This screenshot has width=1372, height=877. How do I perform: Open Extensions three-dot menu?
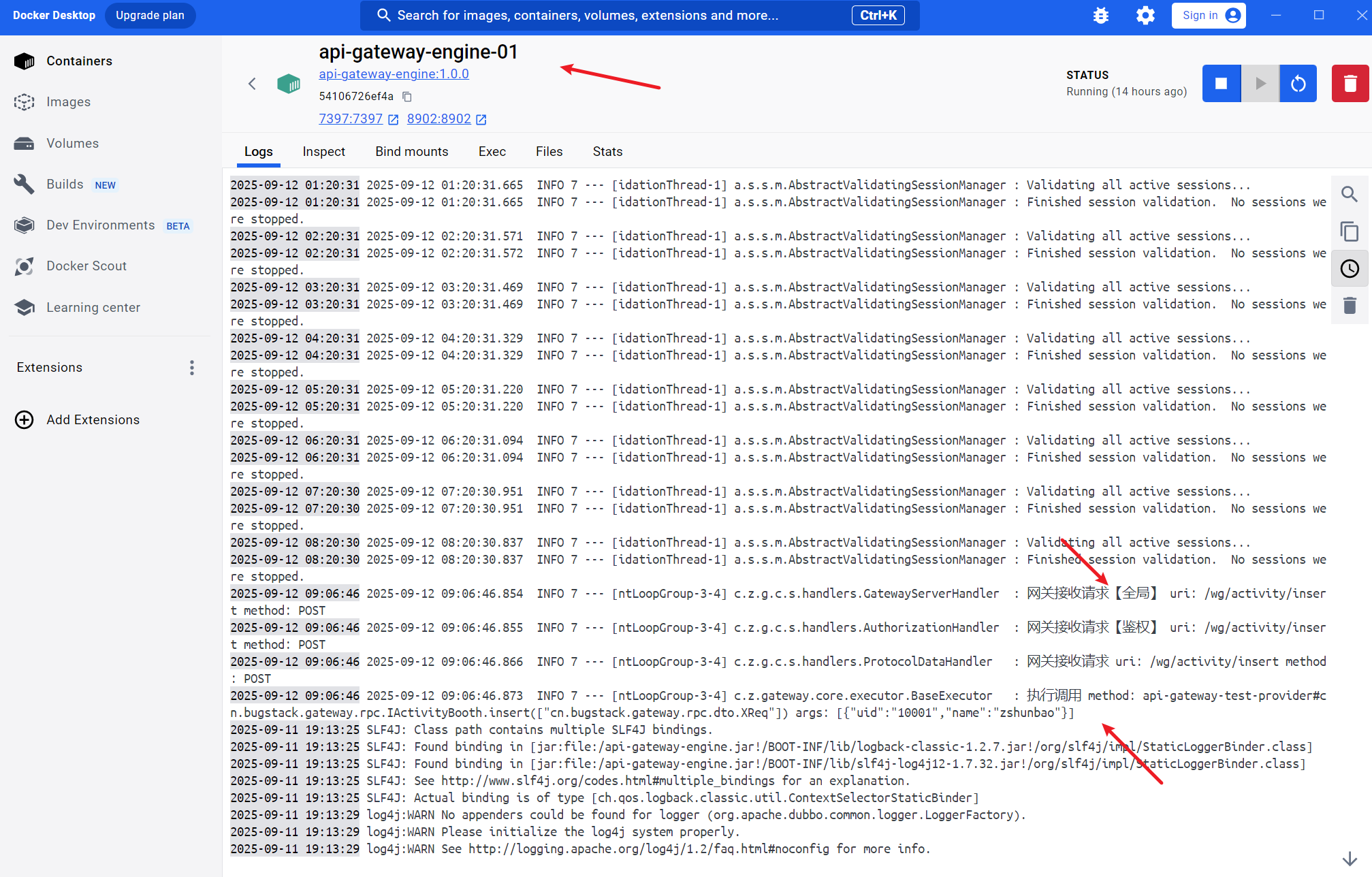click(192, 368)
